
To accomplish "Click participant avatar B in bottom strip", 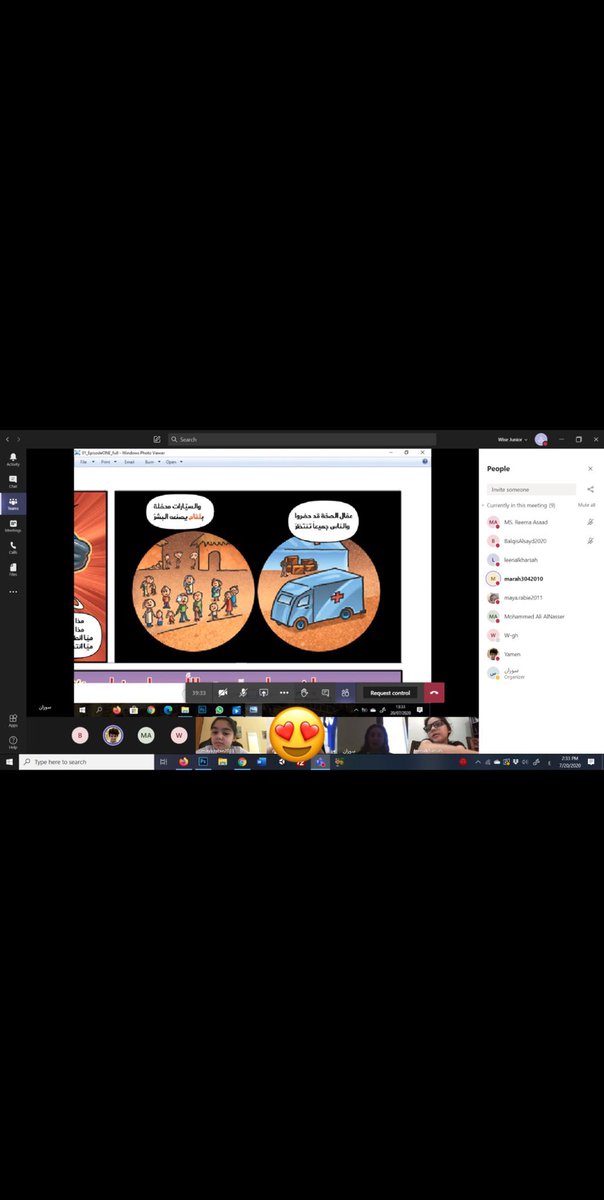I will click(81, 735).
